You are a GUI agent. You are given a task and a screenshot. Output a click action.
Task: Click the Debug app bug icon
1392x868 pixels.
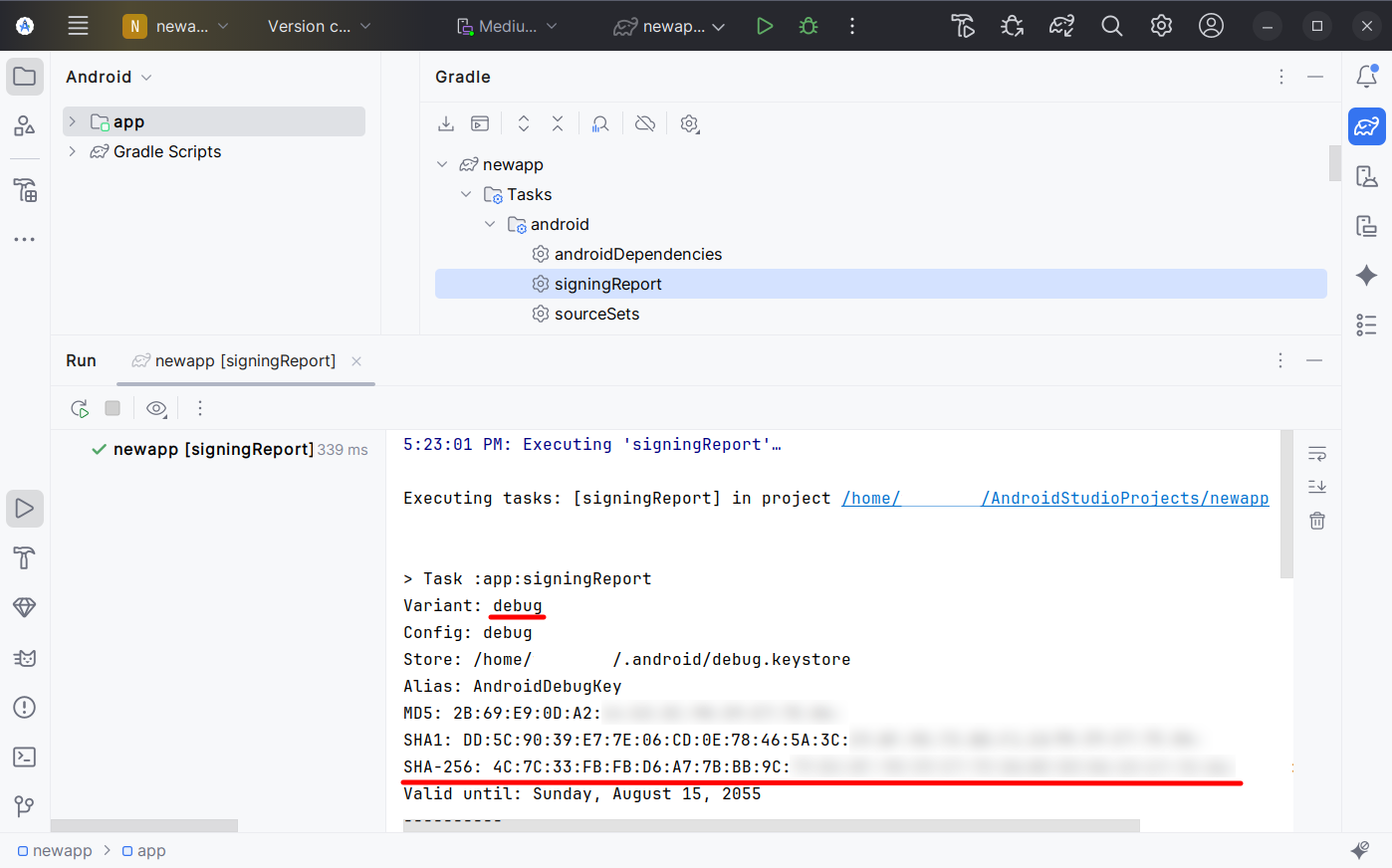[809, 27]
